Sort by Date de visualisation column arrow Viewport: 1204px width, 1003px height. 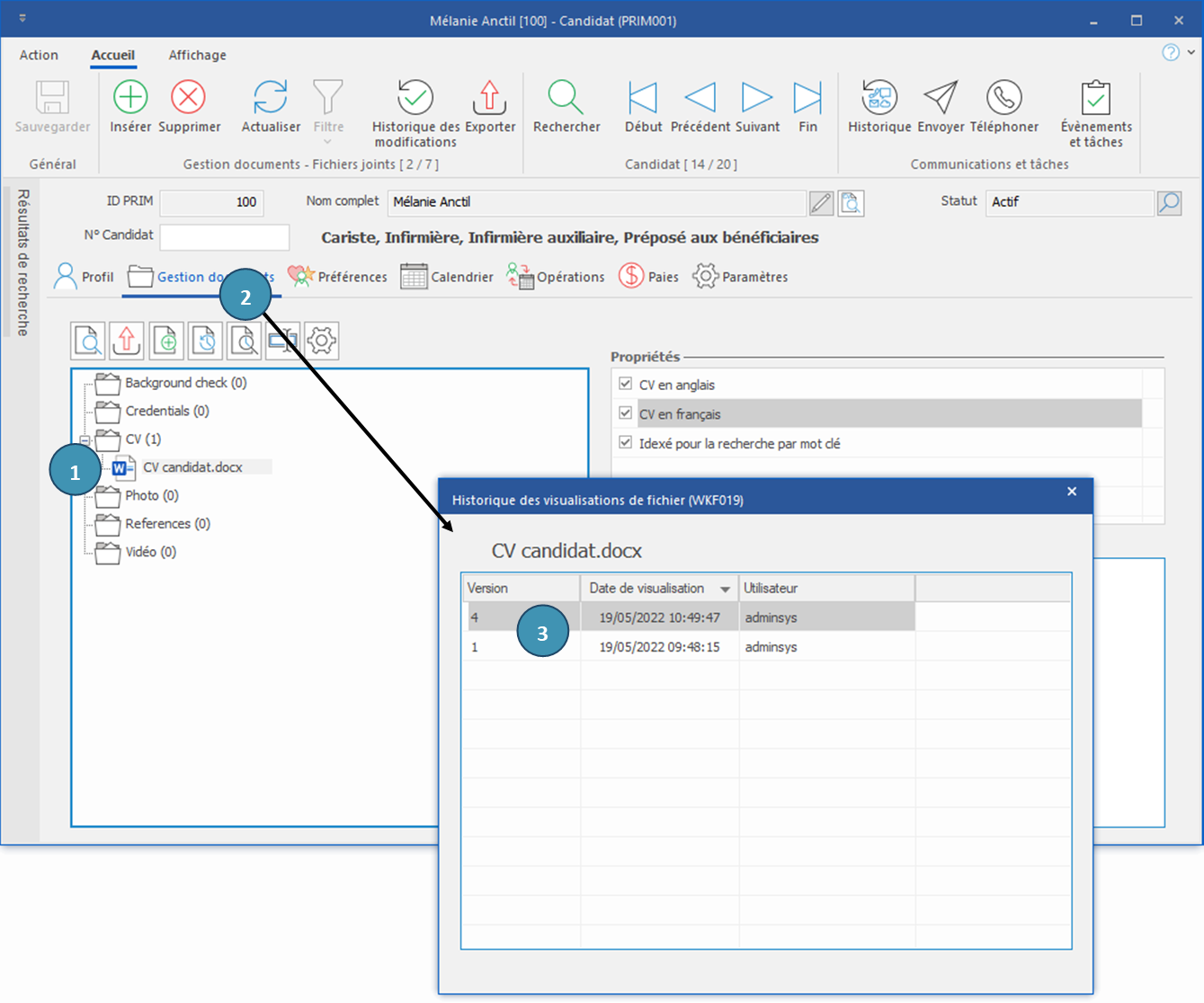(x=725, y=590)
